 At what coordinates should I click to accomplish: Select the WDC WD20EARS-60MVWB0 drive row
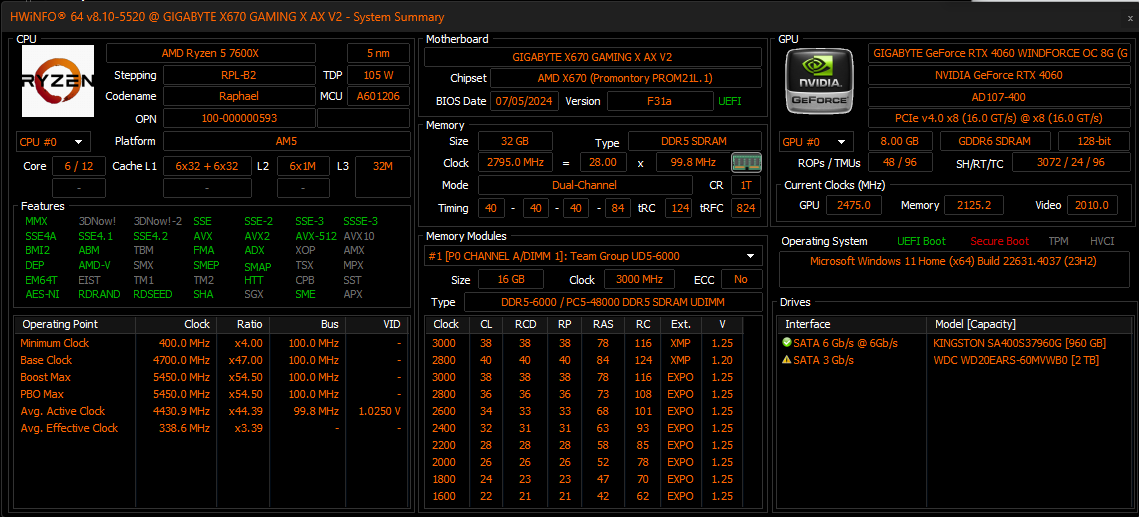[955, 360]
